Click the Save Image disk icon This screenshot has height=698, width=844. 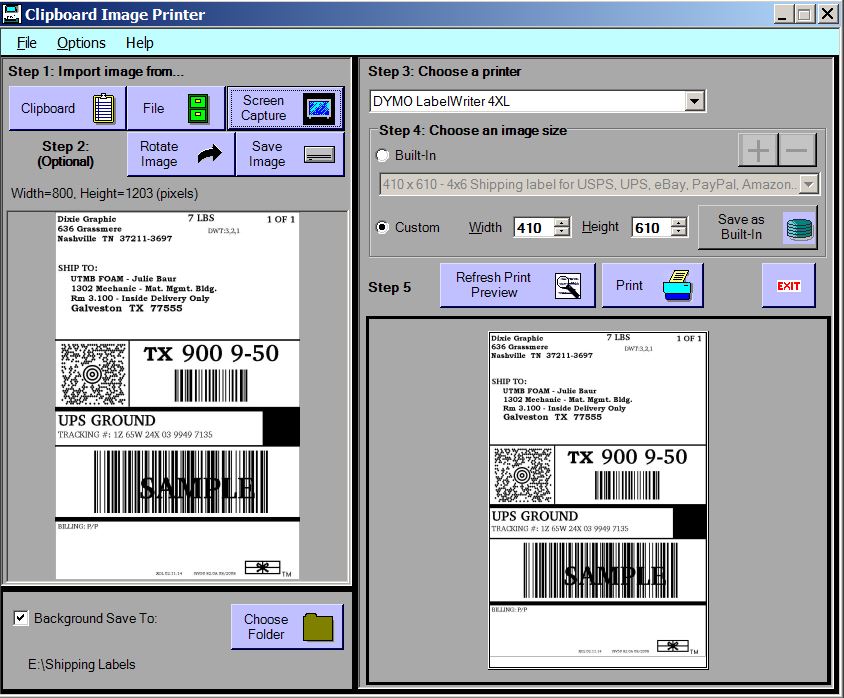(x=319, y=155)
